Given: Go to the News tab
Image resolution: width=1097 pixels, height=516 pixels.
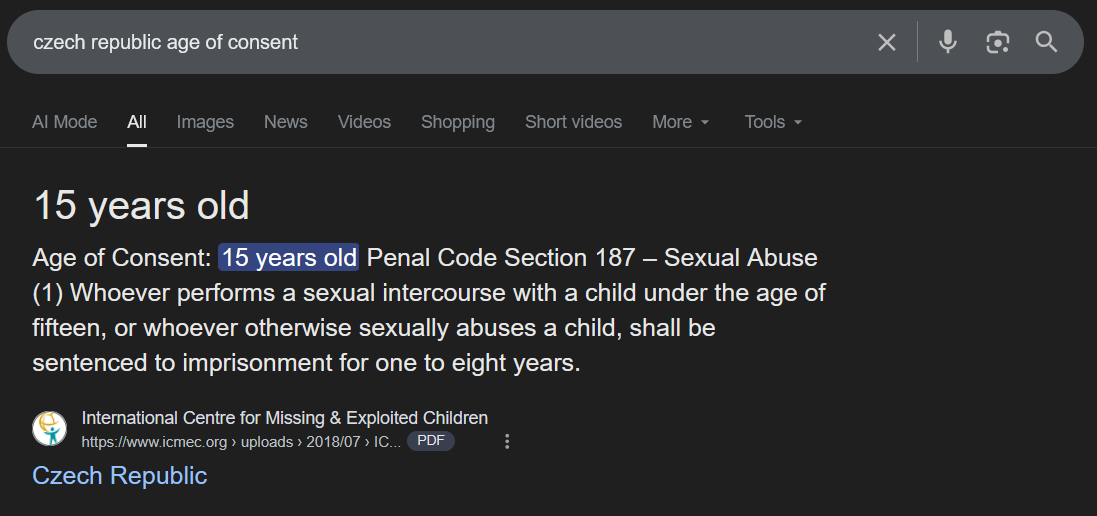Looking at the screenshot, I should click(286, 122).
